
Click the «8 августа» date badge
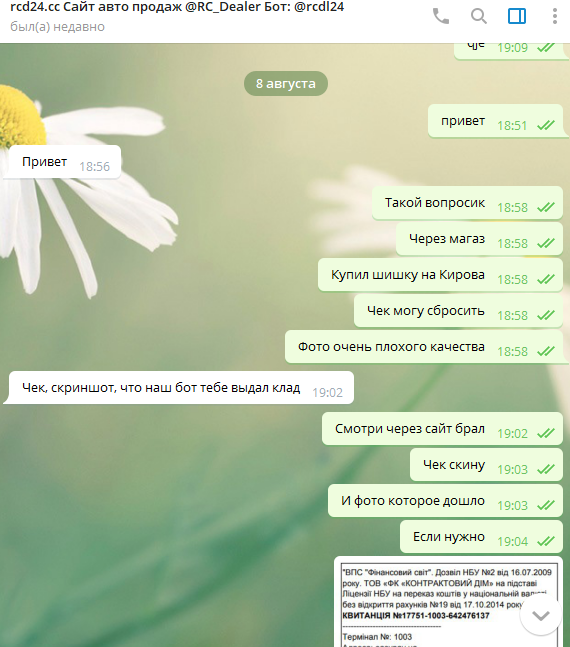286,84
